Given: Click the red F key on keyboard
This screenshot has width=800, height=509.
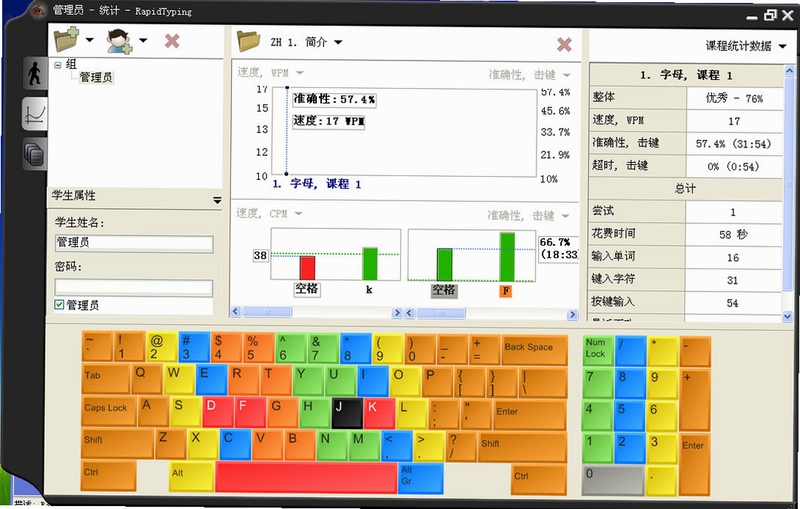Looking at the screenshot, I should [x=251, y=412].
